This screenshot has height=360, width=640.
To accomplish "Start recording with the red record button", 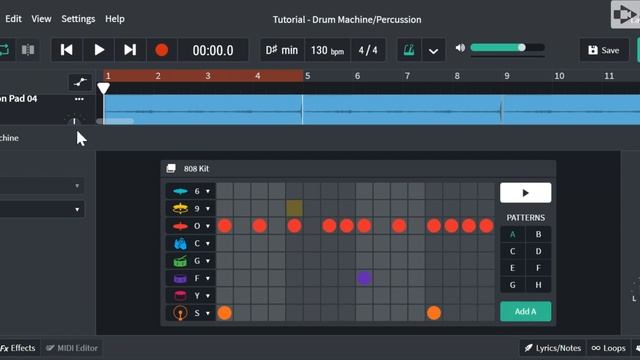I will [162, 50].
